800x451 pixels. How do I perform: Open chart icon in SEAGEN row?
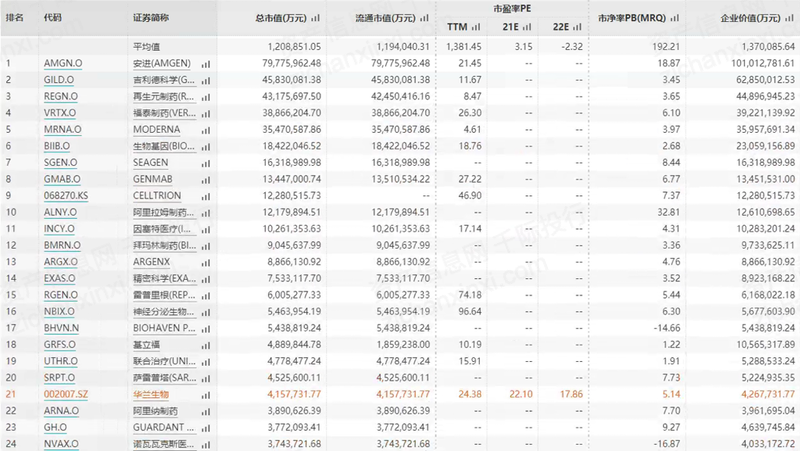pyautogui.click(x=206, y=164)
